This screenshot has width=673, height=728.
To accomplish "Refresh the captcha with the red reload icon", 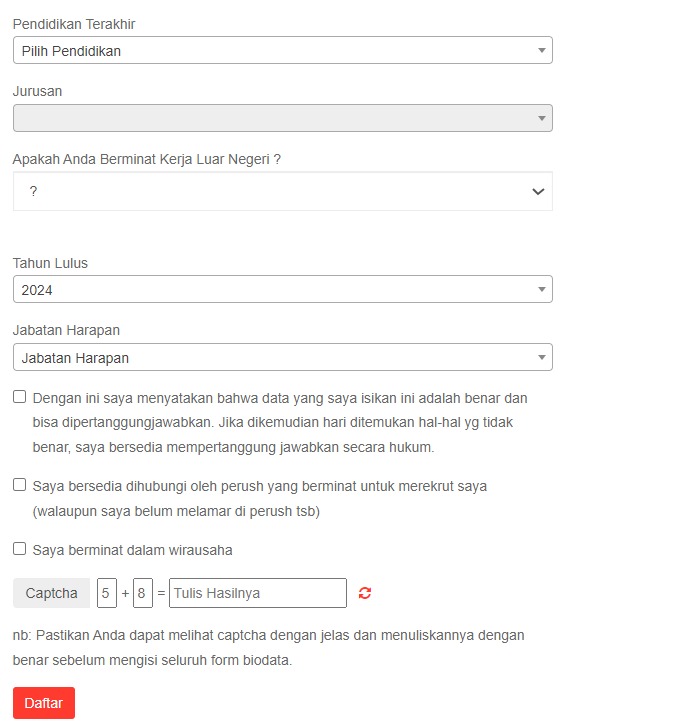I will 365,593.
